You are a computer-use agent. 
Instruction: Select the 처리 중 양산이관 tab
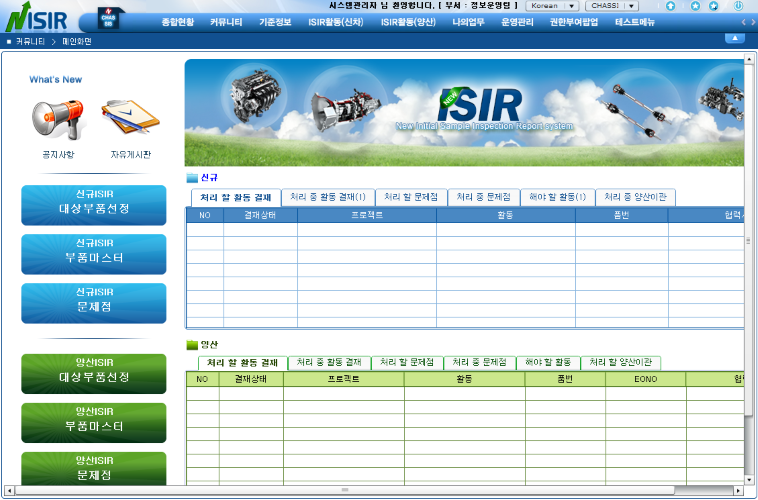tap(635, 197)
